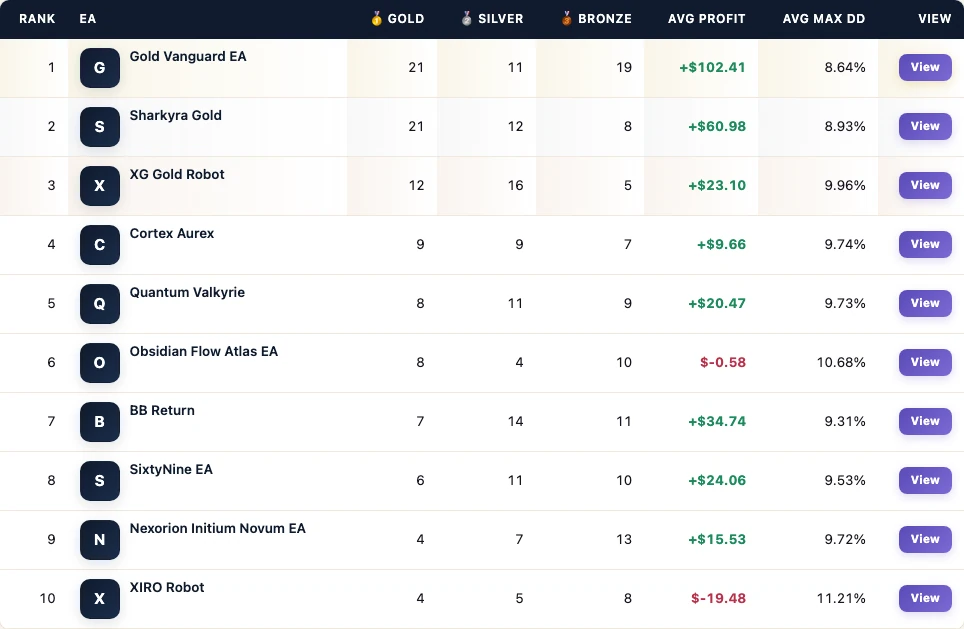This screenshot has width=964, height=629.
Task: View SixtyNine EA details
Action: (x=925, y=480)
